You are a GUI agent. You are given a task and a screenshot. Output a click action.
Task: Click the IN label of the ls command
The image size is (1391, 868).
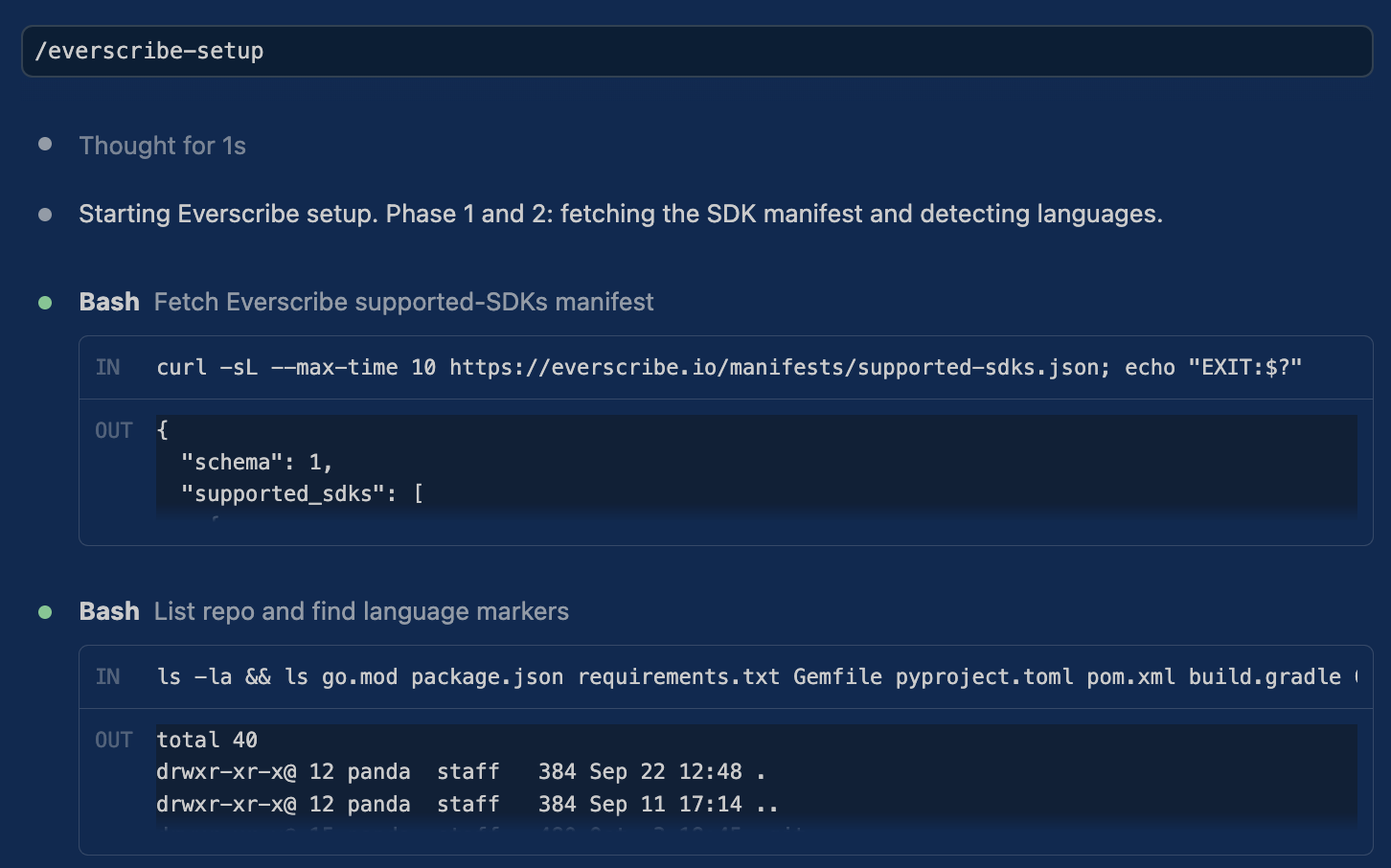click(107, 677)
